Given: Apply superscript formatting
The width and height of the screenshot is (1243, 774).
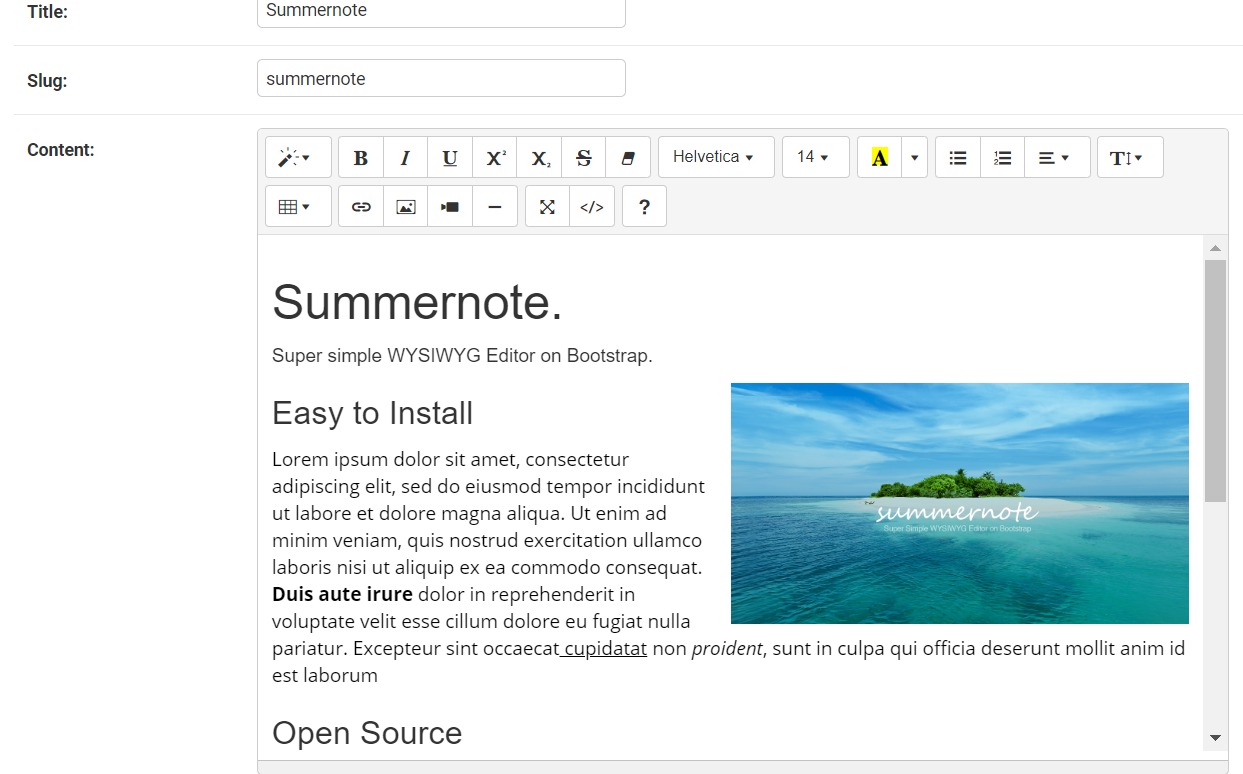Looking at the screenshot, I should (x=494, y=157).
